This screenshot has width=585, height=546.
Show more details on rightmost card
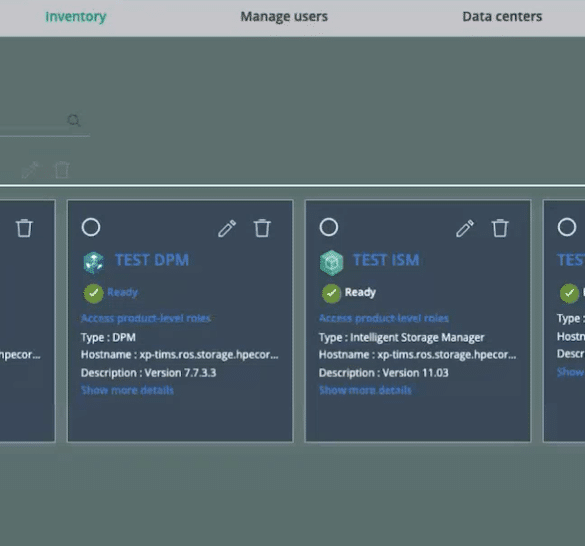570,372
